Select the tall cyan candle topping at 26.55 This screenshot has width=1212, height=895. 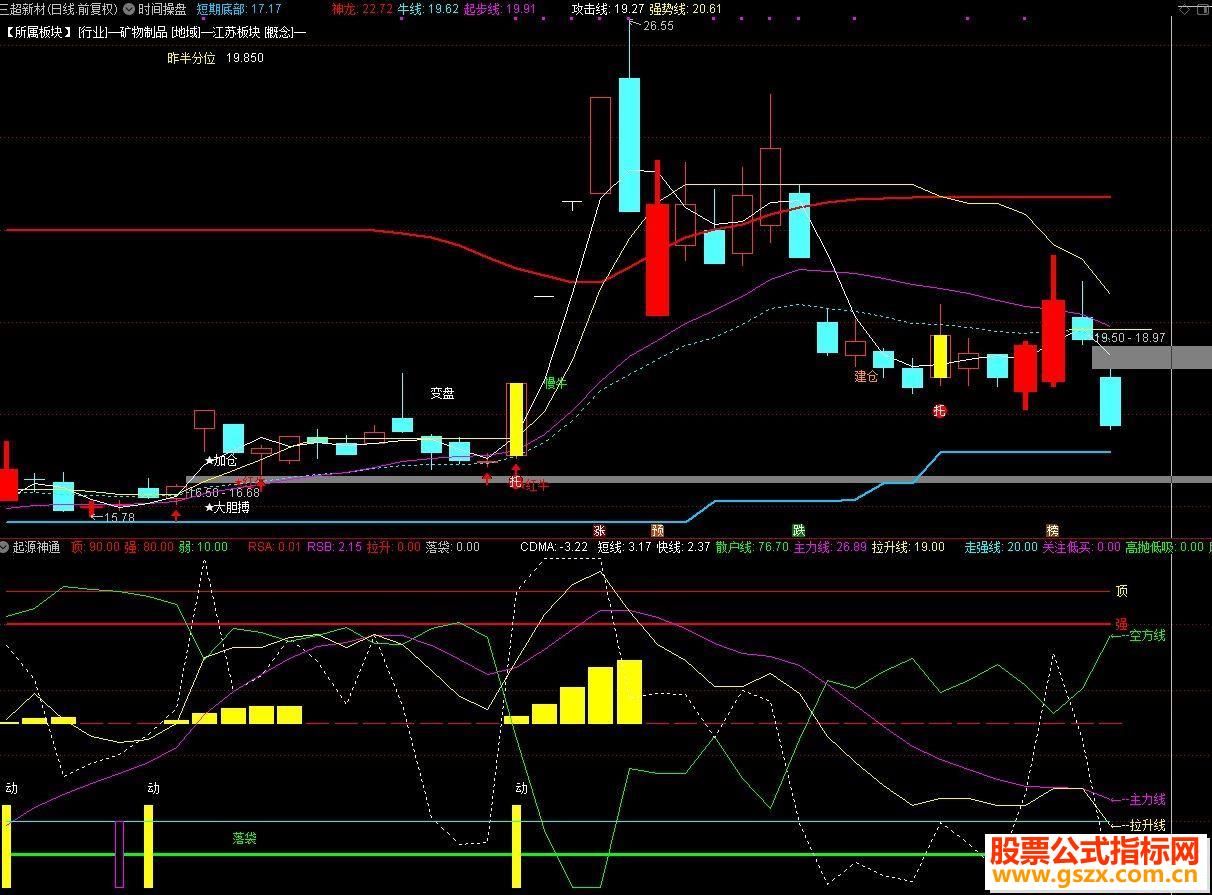629,144
